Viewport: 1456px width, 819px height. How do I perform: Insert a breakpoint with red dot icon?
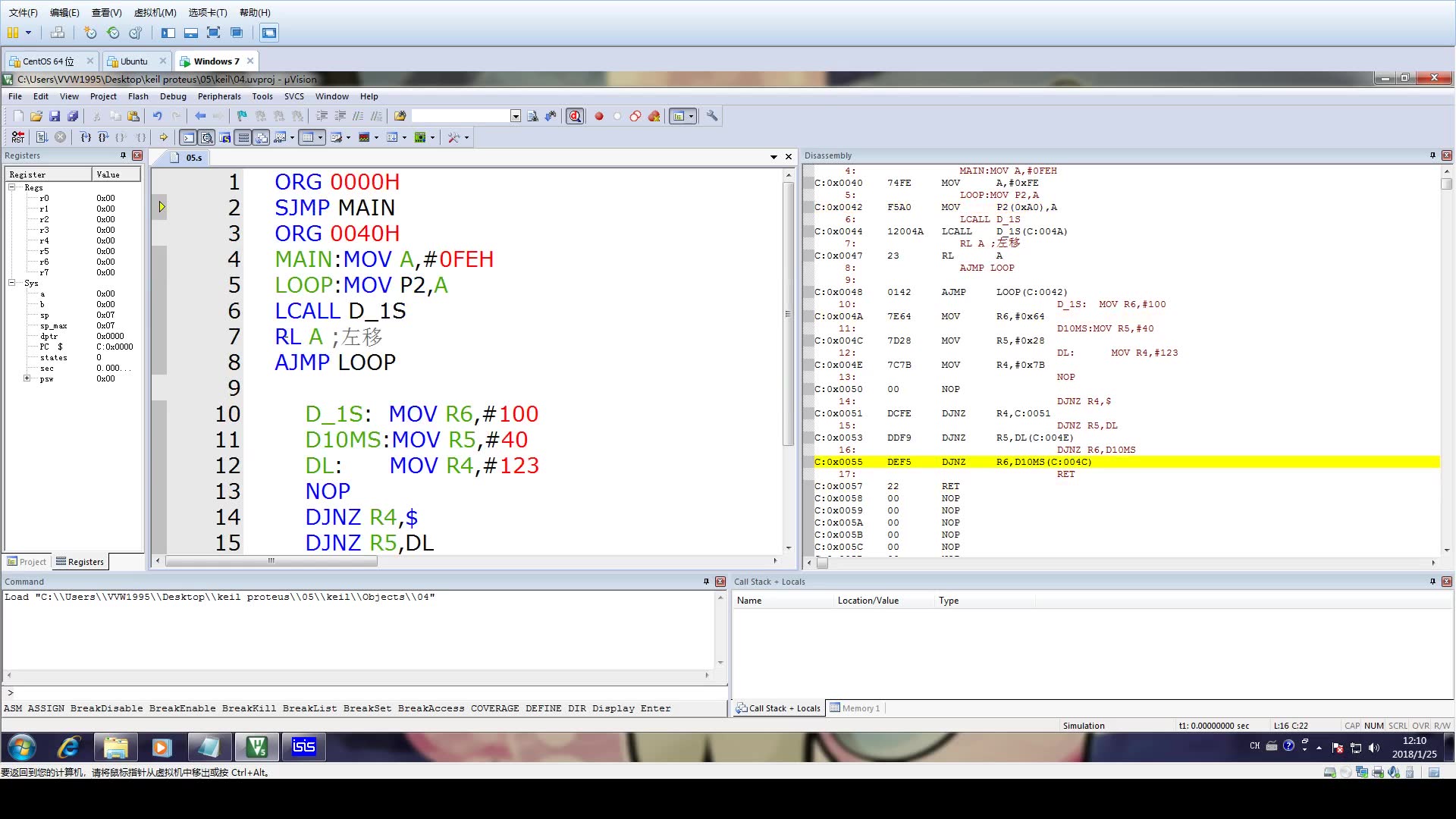pyautogui.click(x=599, y=116)
